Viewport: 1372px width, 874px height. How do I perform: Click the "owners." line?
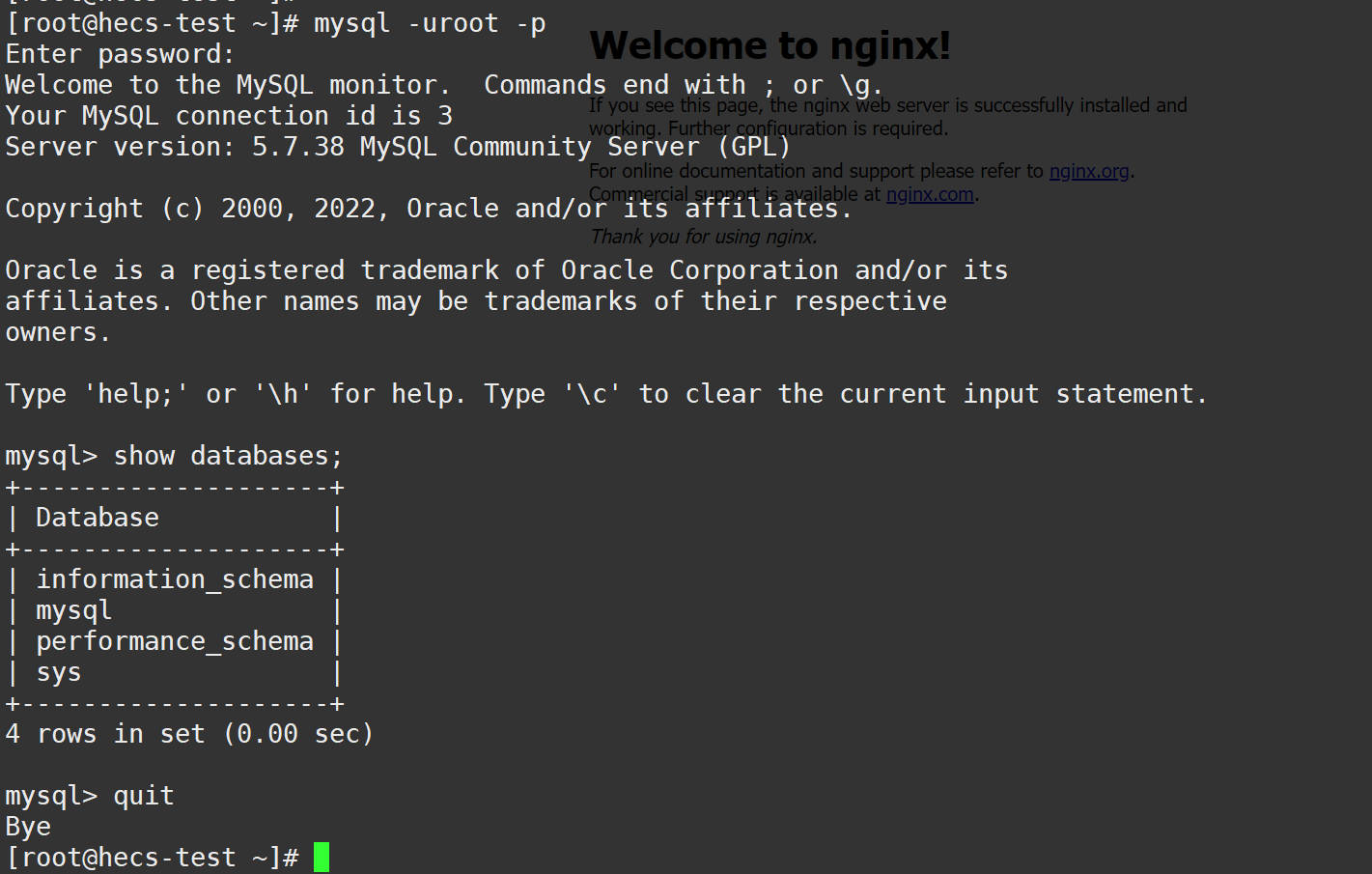click(x=58, y=332)
